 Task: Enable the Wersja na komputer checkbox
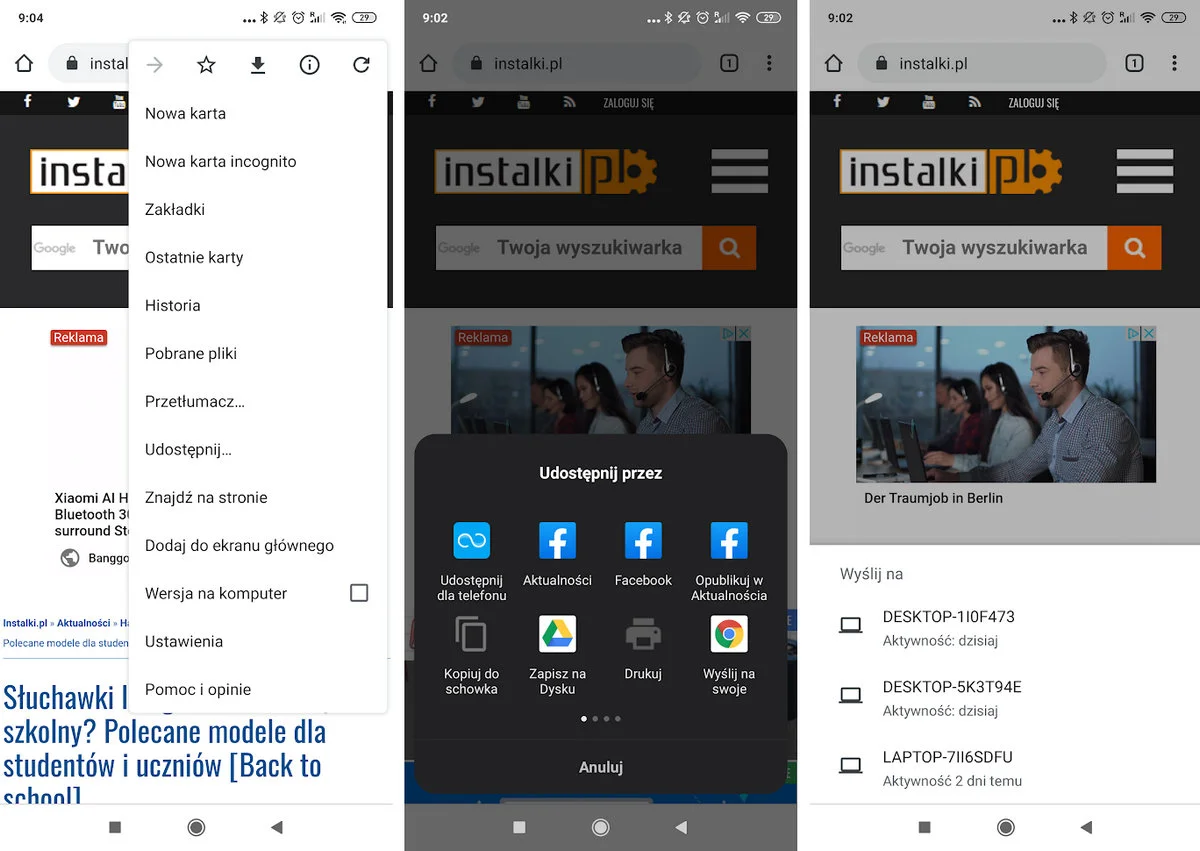point(359,593)
